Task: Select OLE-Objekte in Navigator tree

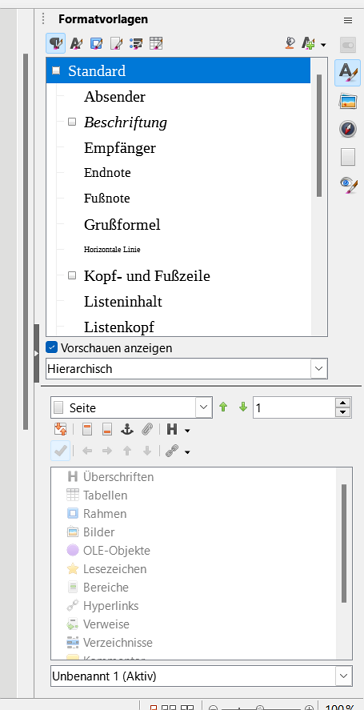Action: [x=116, y=551]
